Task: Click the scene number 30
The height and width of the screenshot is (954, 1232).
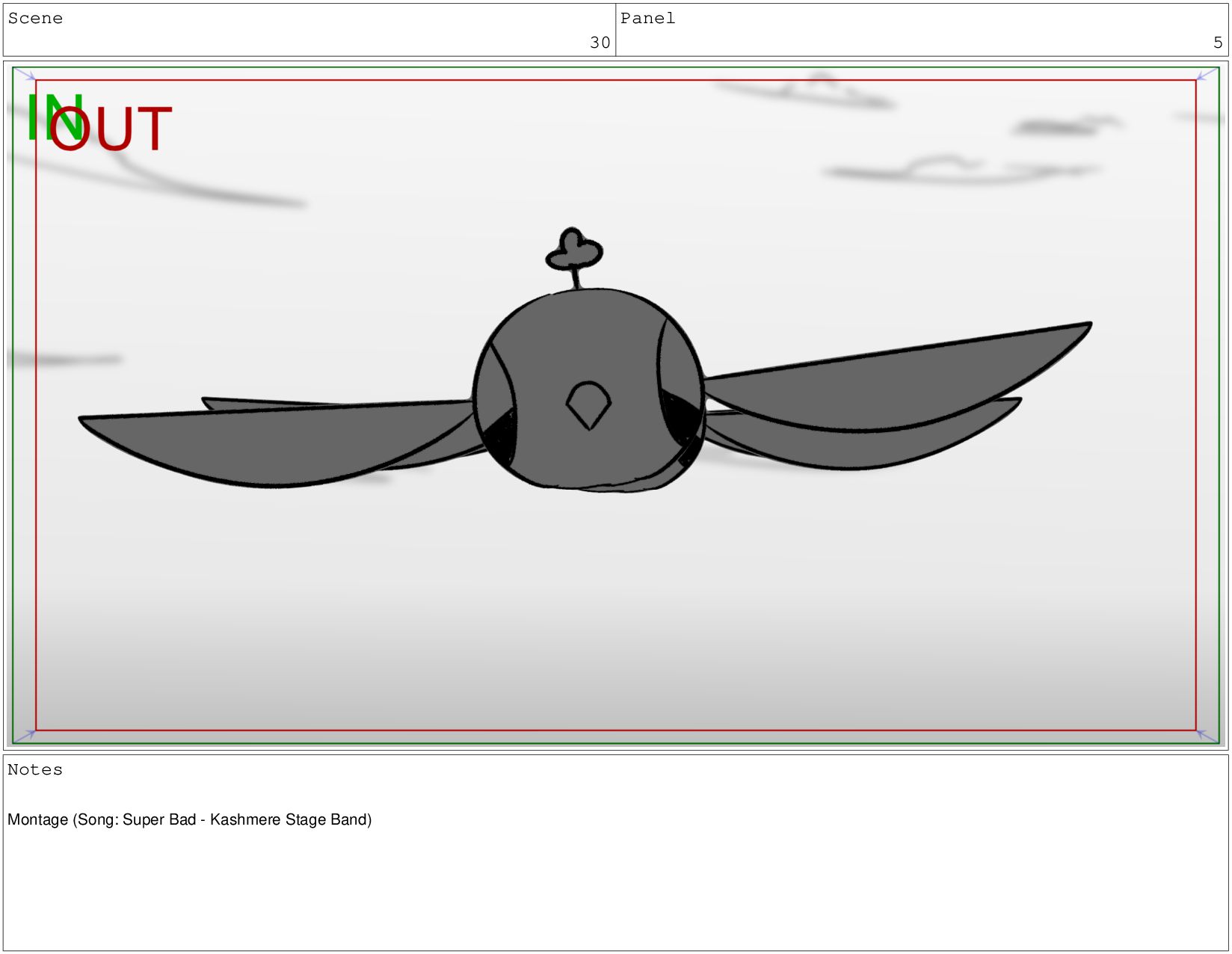Action: point(600,43)
